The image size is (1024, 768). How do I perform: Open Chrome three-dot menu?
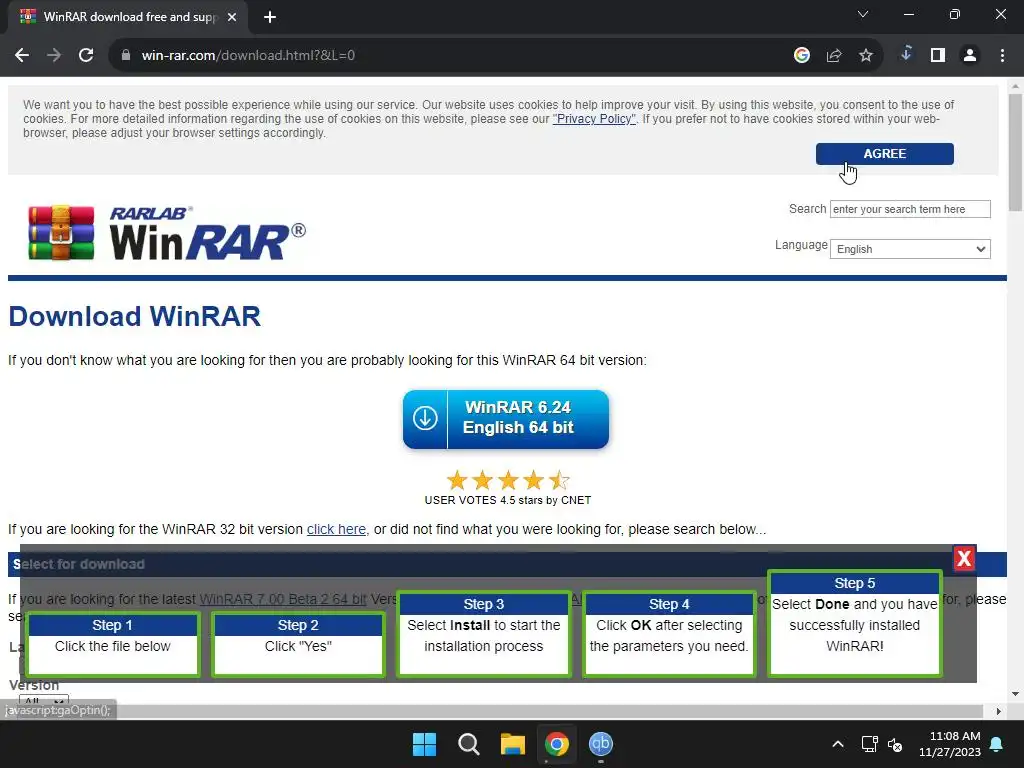tap(1002, 56)
